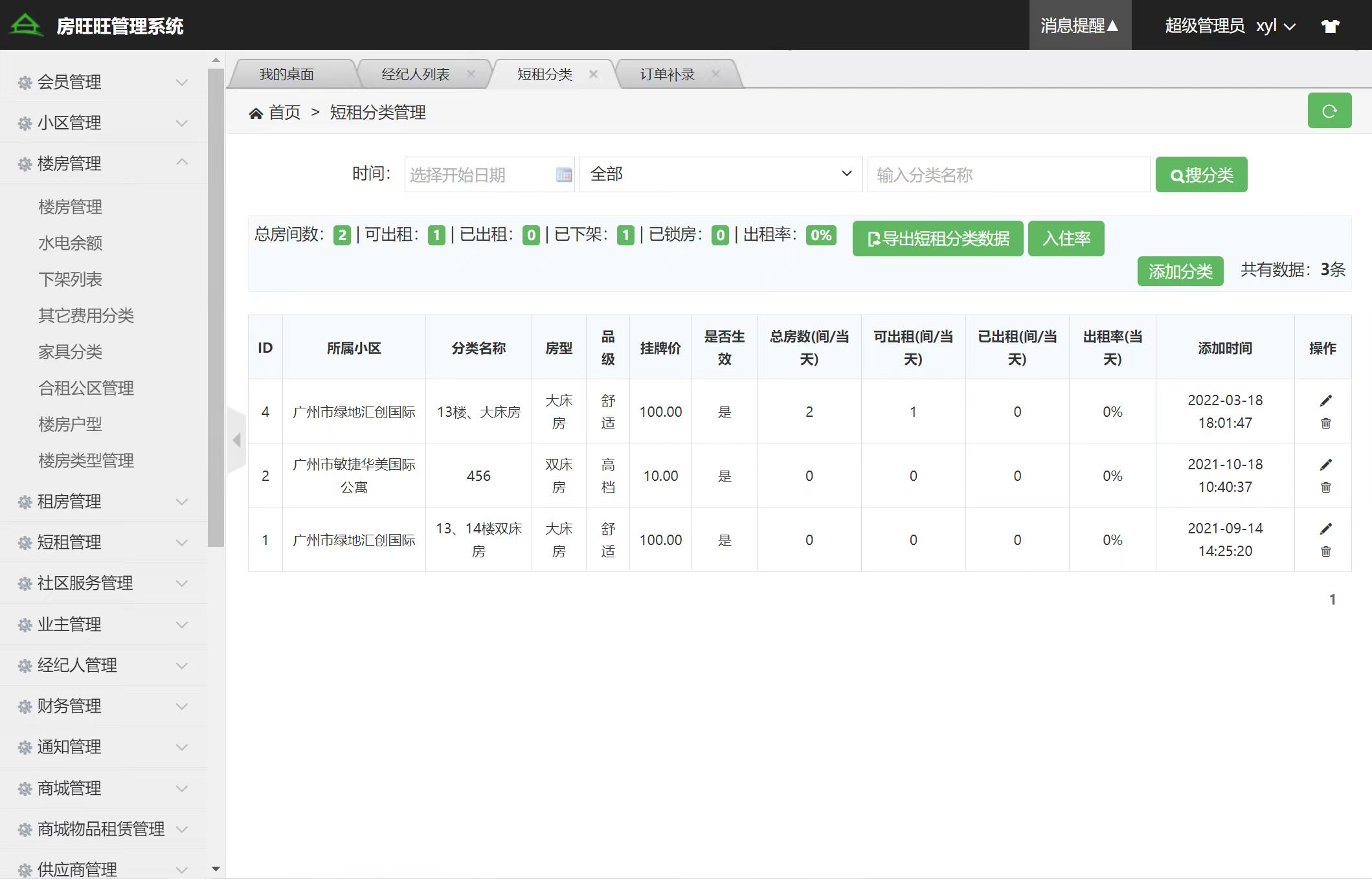Viewport: 1372px width, 879px height.
Task: Open the skin theme shirt icon
Action: tap(1330, 26)
